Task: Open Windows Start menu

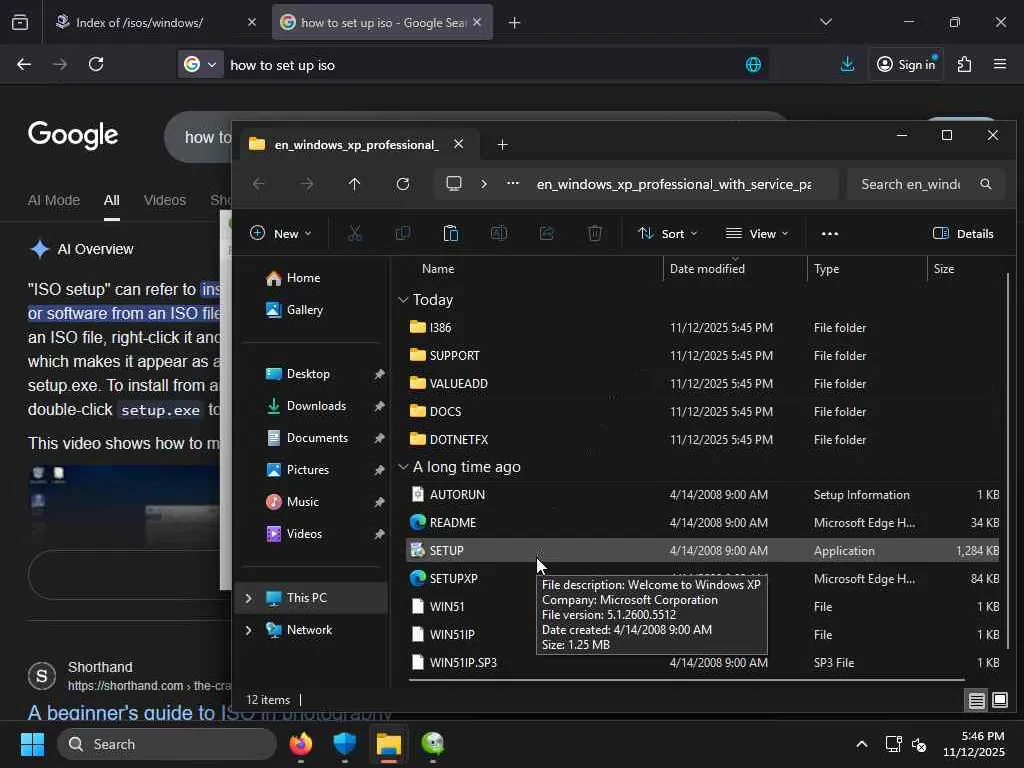Action: click(32, 744)
